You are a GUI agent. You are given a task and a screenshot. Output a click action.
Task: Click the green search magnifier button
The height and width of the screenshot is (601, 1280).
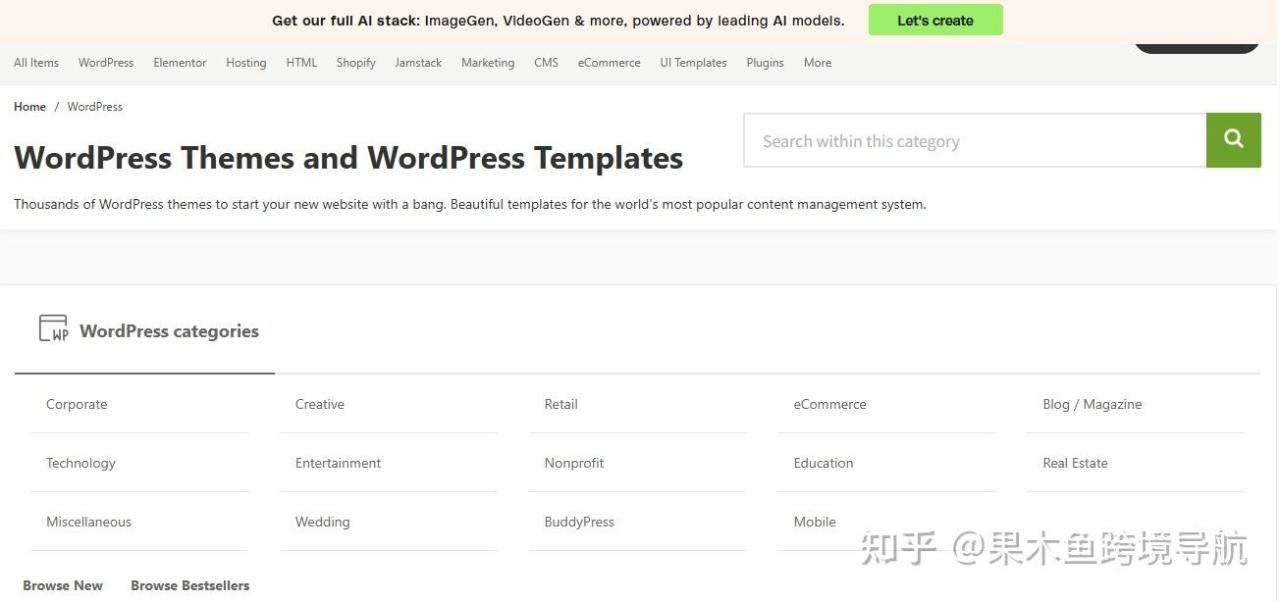1233,140
